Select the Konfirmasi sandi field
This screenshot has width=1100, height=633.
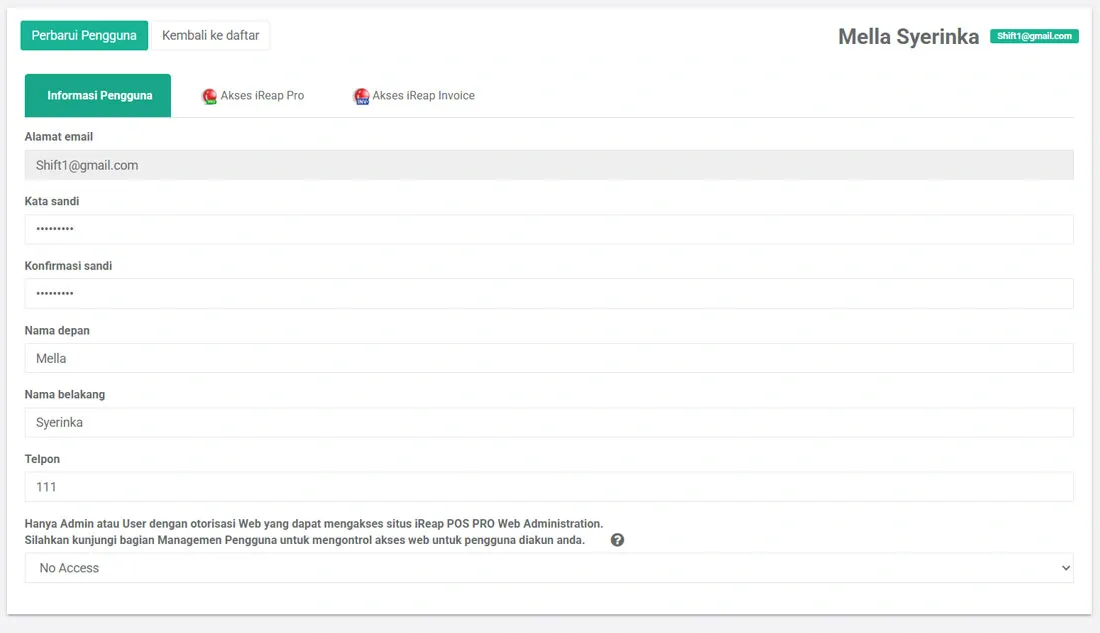pyautogui.click(x=548, y=293)
